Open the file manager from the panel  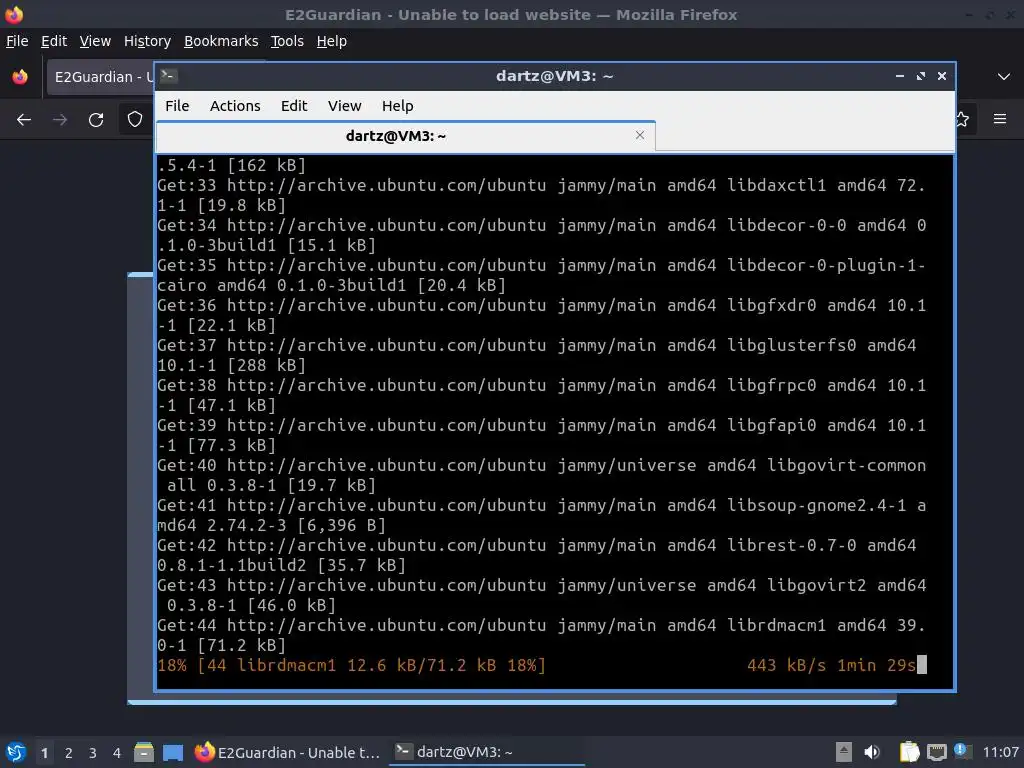144,752
